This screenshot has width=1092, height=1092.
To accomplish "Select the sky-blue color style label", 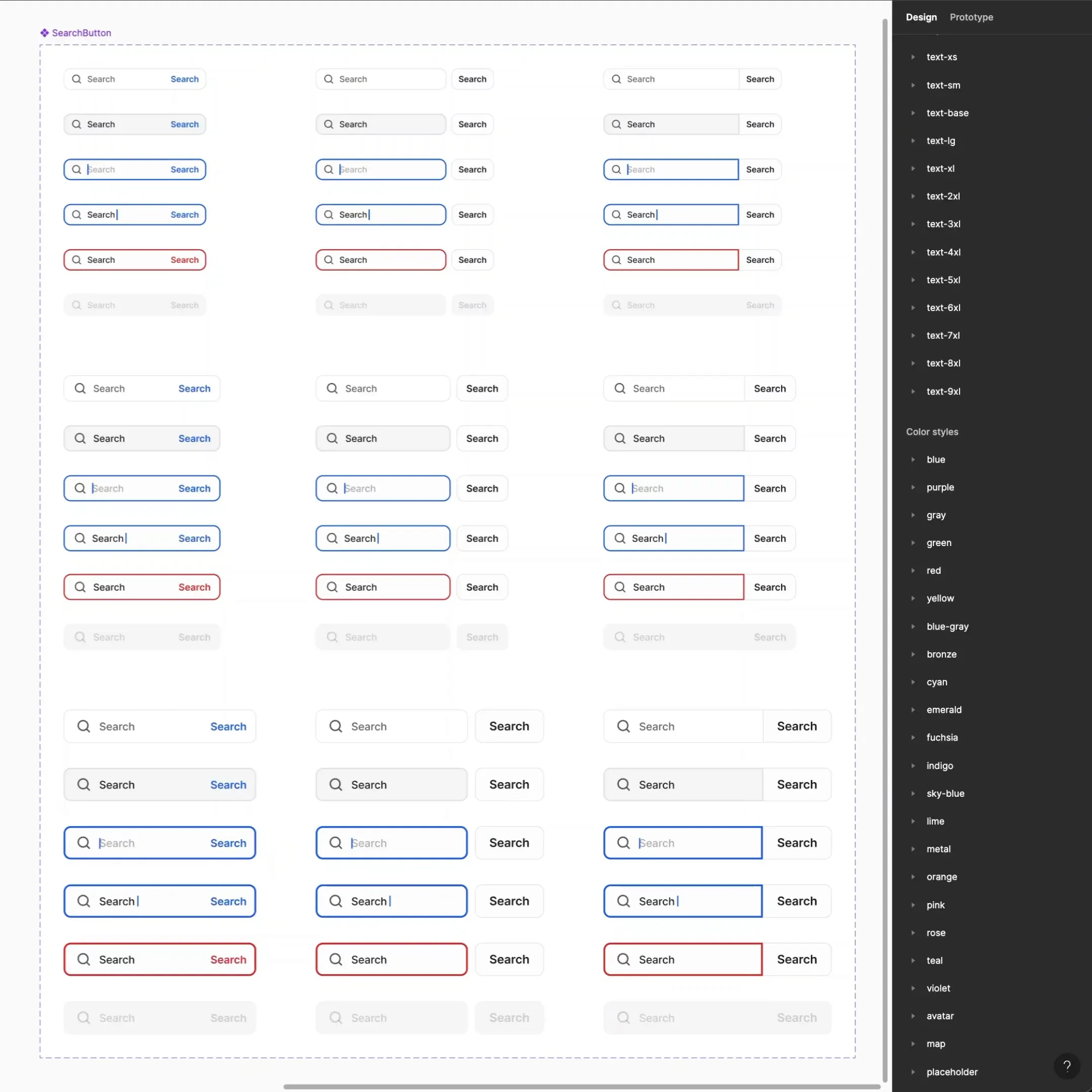I will (x=945, y=793).
